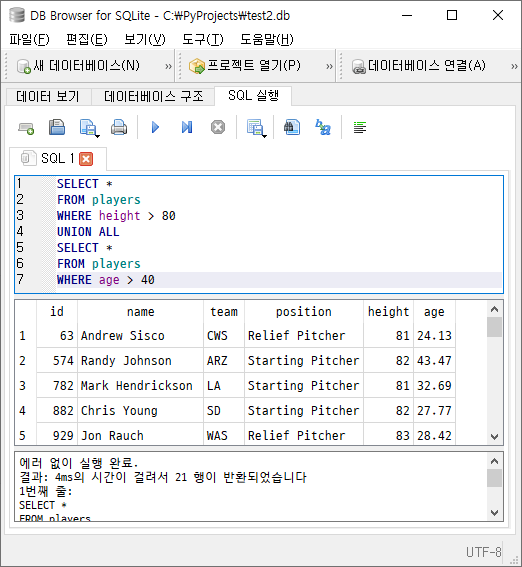Close the SQL 1 tab
Image resolution: width=522 pixels, height=567 pixels.
click(86, 159)
